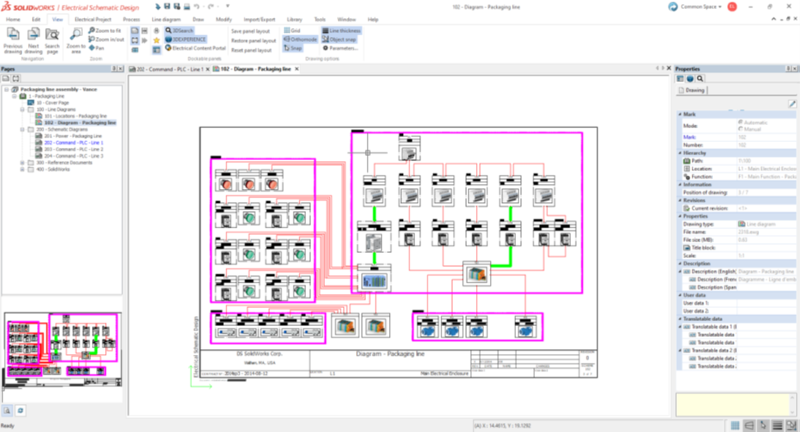Viewport: 800px width, 432px height.
Task: Go to the previous drawing
Action: coord(13,40)
